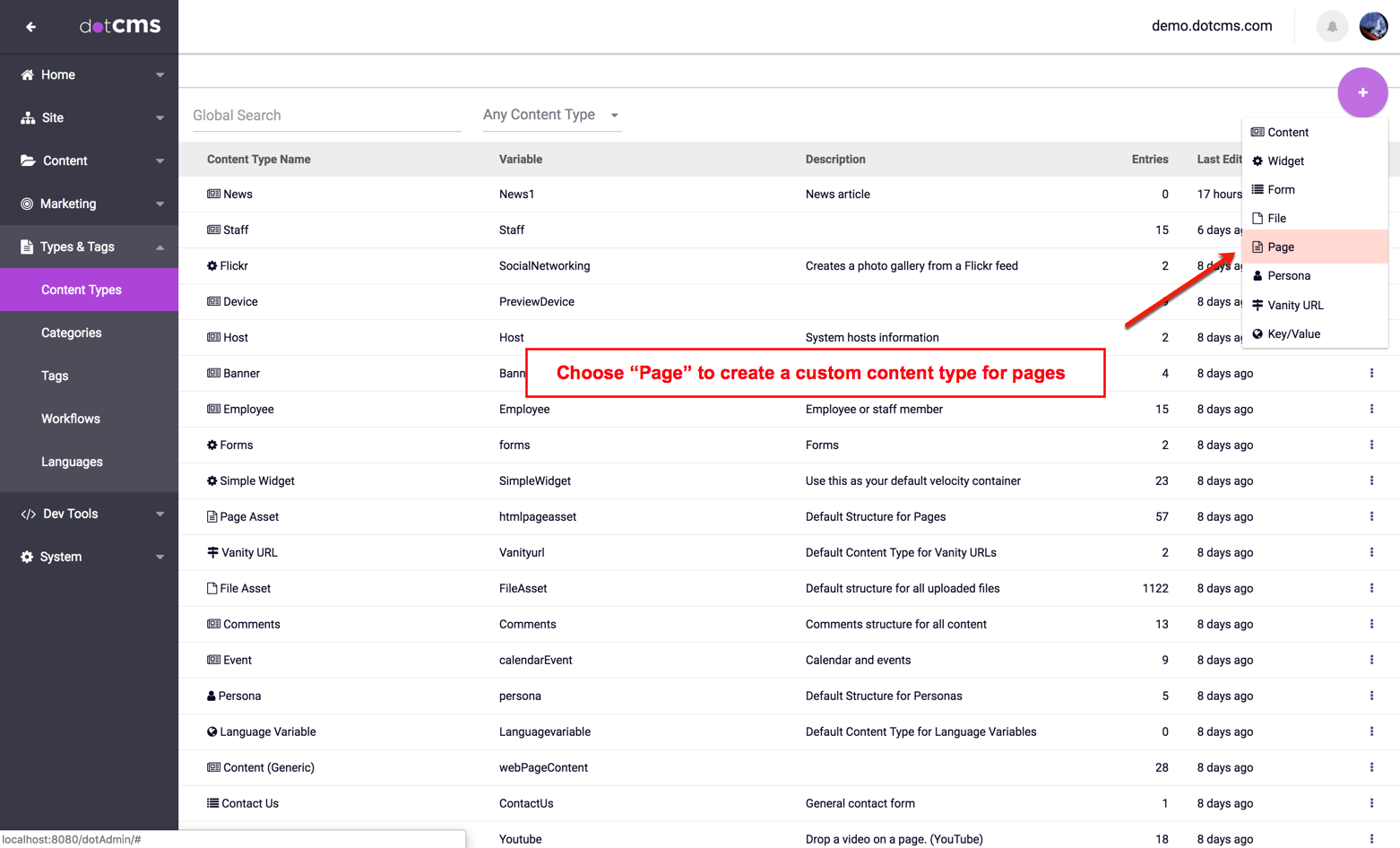Expand the Dev Tools sidebar section

pyautogui.click(x=90, y=514)
